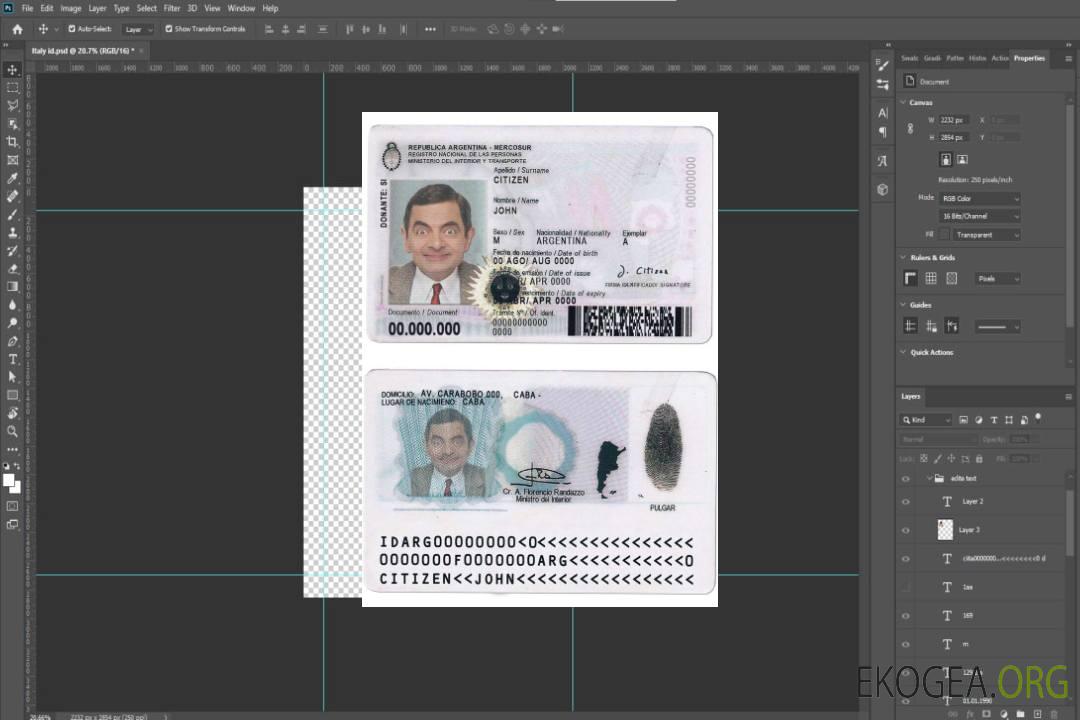Click the delete layer trash icon
This screenshot has height=720, width=1080.
tap(1054, 714)
